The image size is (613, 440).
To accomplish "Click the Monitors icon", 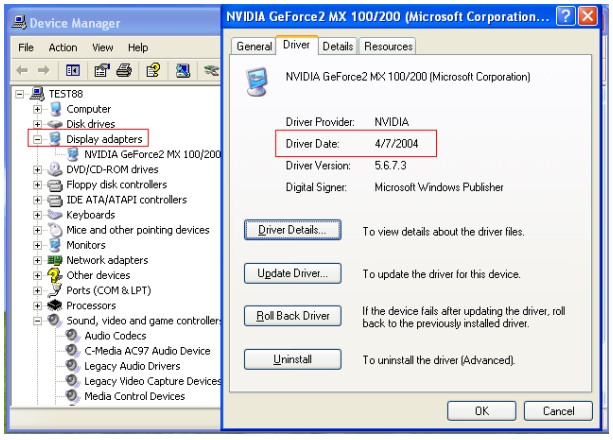I will [x=55, y=245].
